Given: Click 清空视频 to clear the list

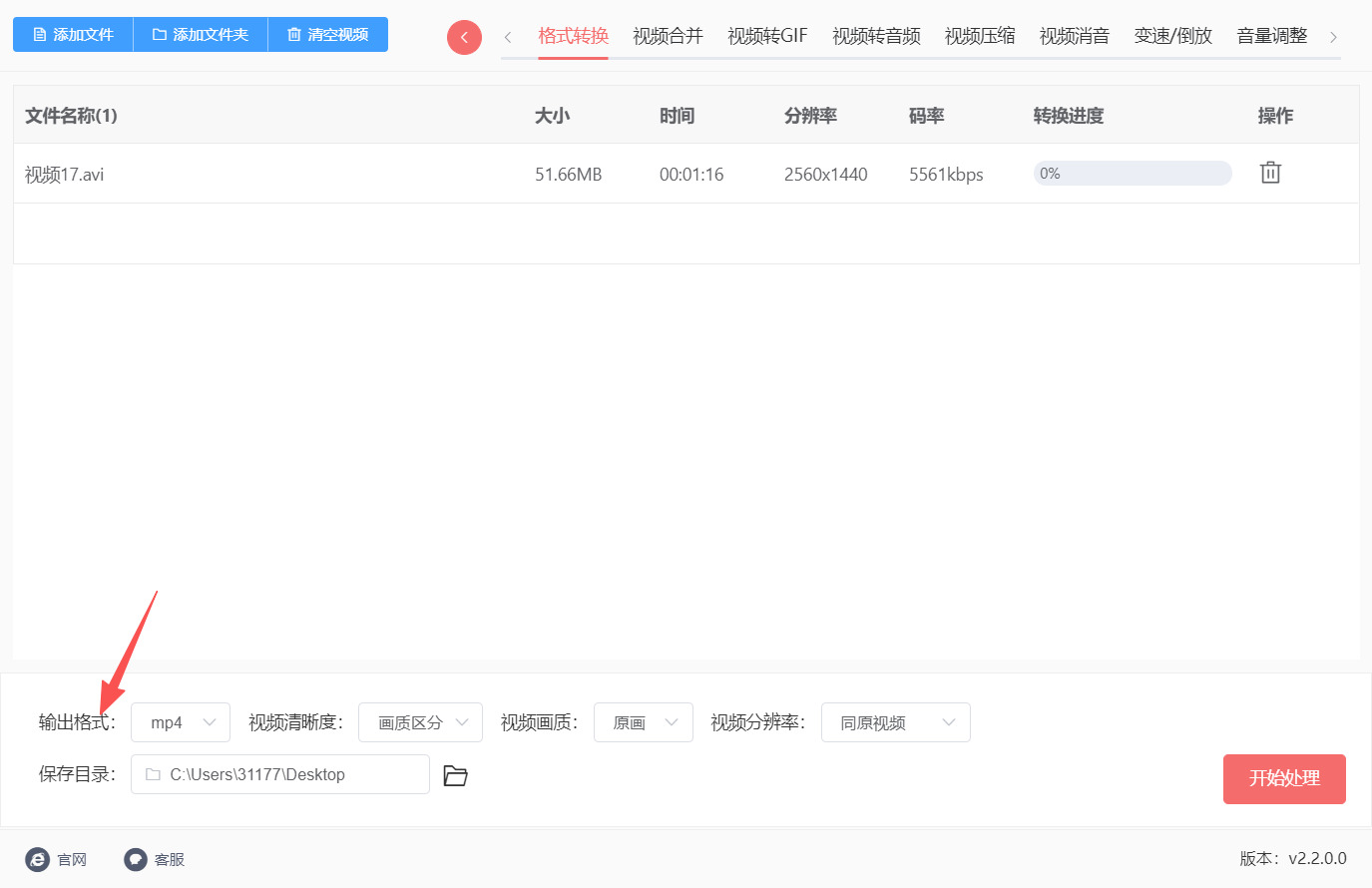Looking at the screenshot, I should (x=328, y=34).
